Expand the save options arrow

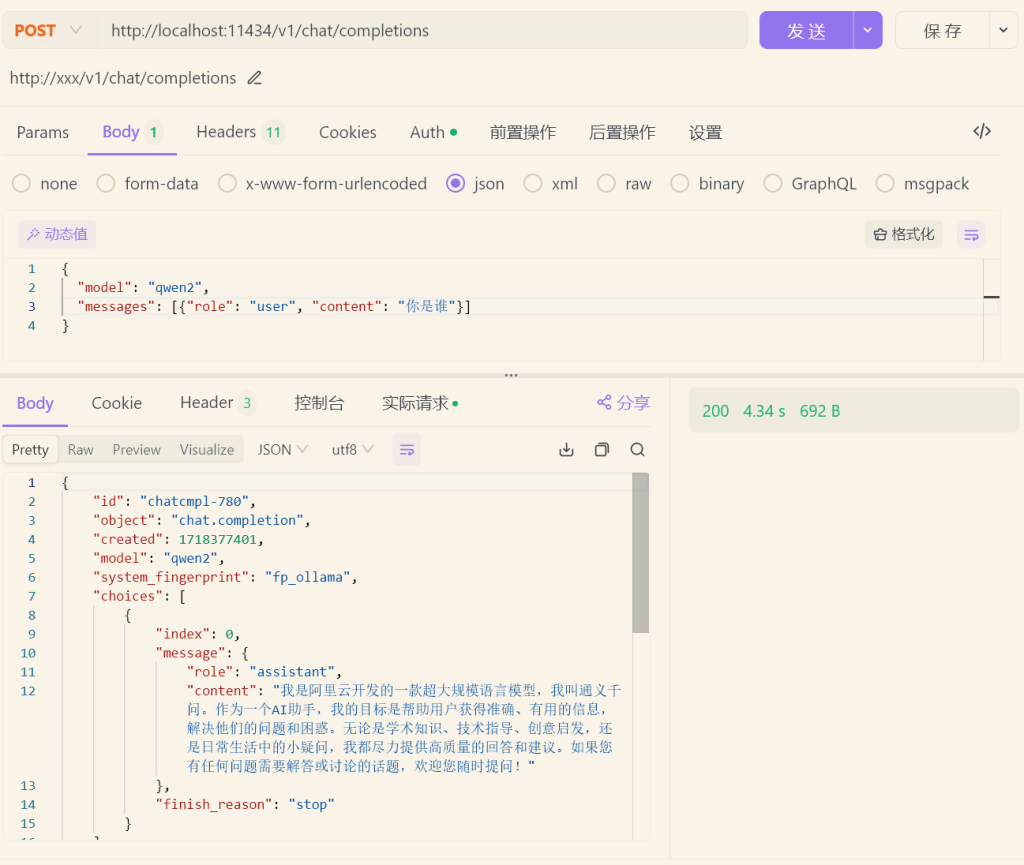pyautogui.click(x=1004, y=30)
